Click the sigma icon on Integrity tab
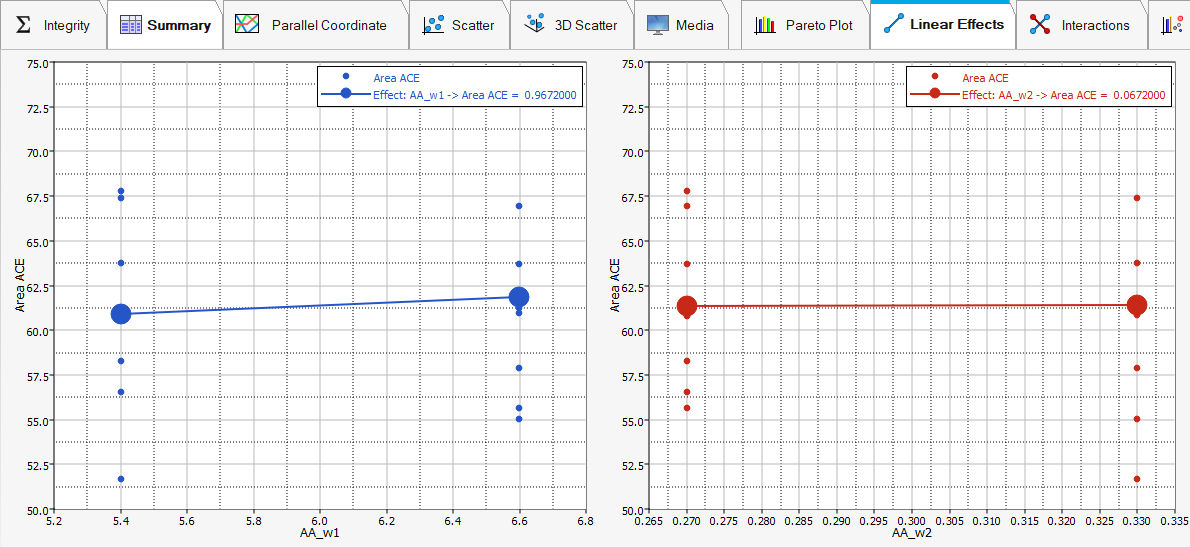 coord(23,25)
